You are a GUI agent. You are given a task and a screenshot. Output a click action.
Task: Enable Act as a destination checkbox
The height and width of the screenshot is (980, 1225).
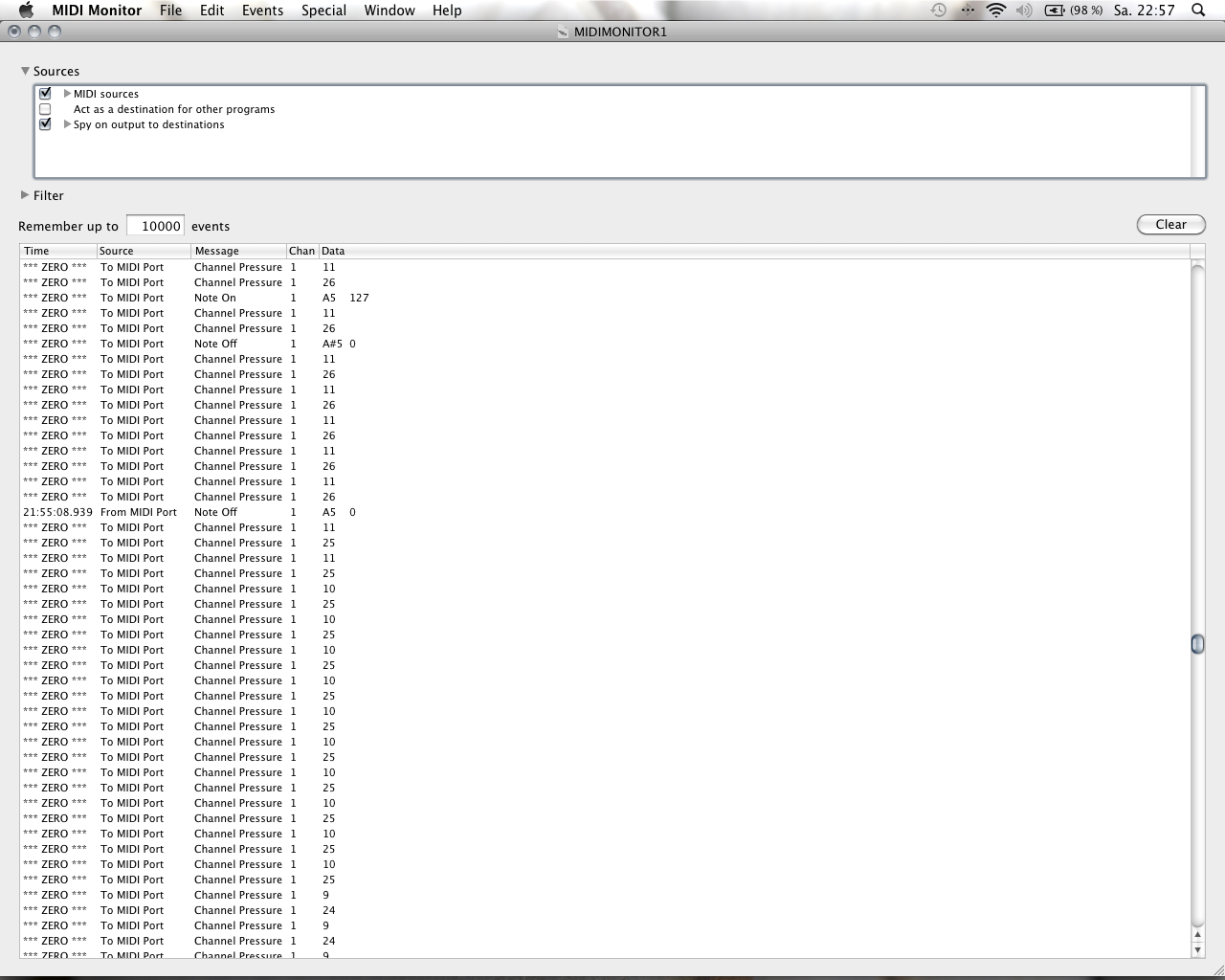[45, 109]
